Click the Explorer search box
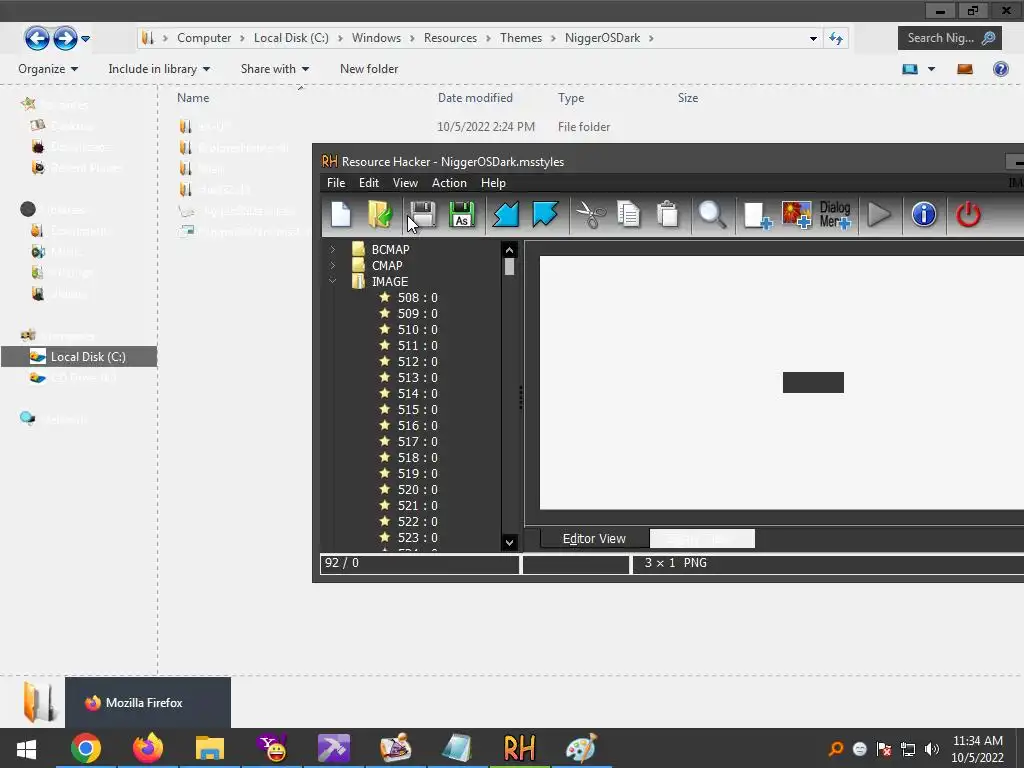Viewport: 1024px width, 768px height. (950, 39)
